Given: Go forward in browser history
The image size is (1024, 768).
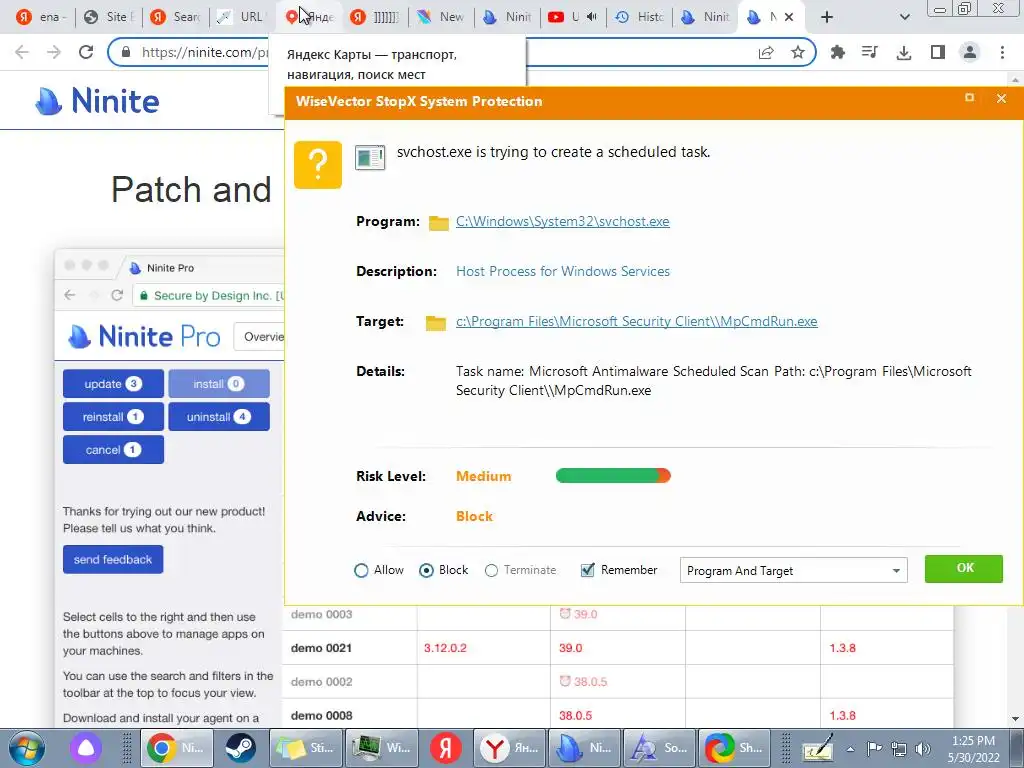Looking at the screenshot, I should click(54, 52).
